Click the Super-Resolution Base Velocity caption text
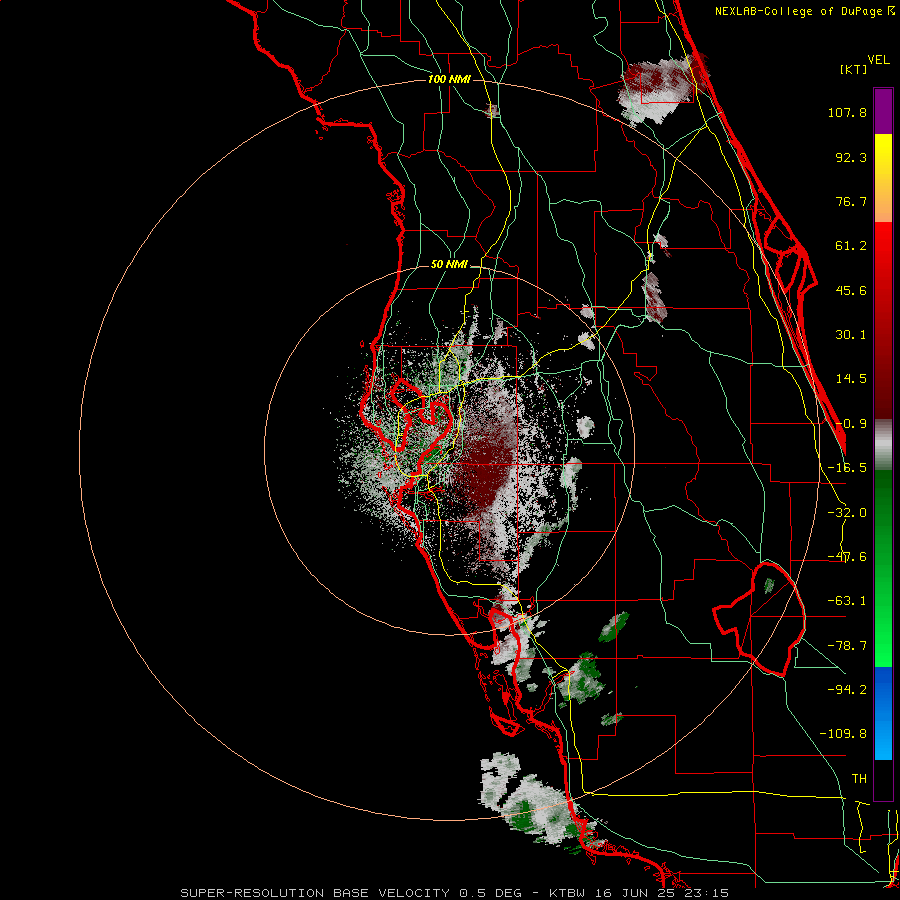The width and height of the screenshot is (900, 900). (x=455, y=893)
